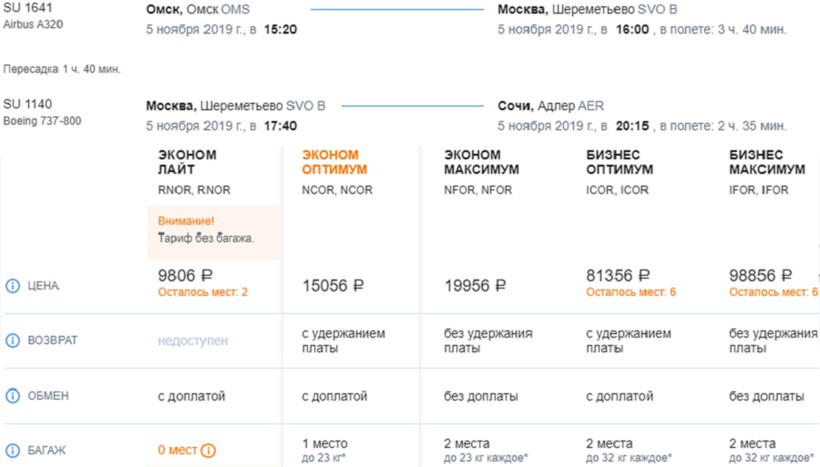Click the 0 мест baggage link

point(177,450)
